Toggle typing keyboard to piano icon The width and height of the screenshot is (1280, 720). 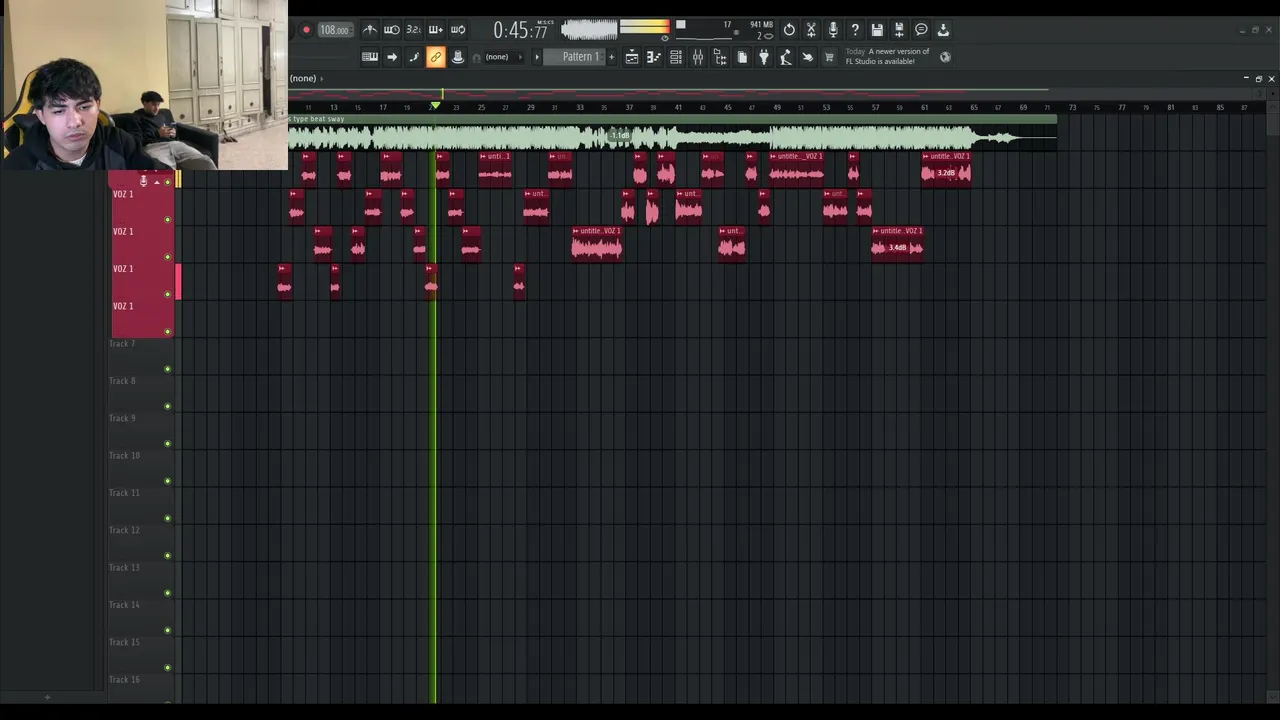point(370,57)
